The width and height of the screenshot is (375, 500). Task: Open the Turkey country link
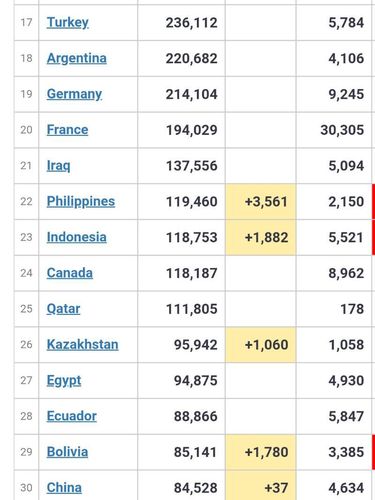(x=68, y=23)
